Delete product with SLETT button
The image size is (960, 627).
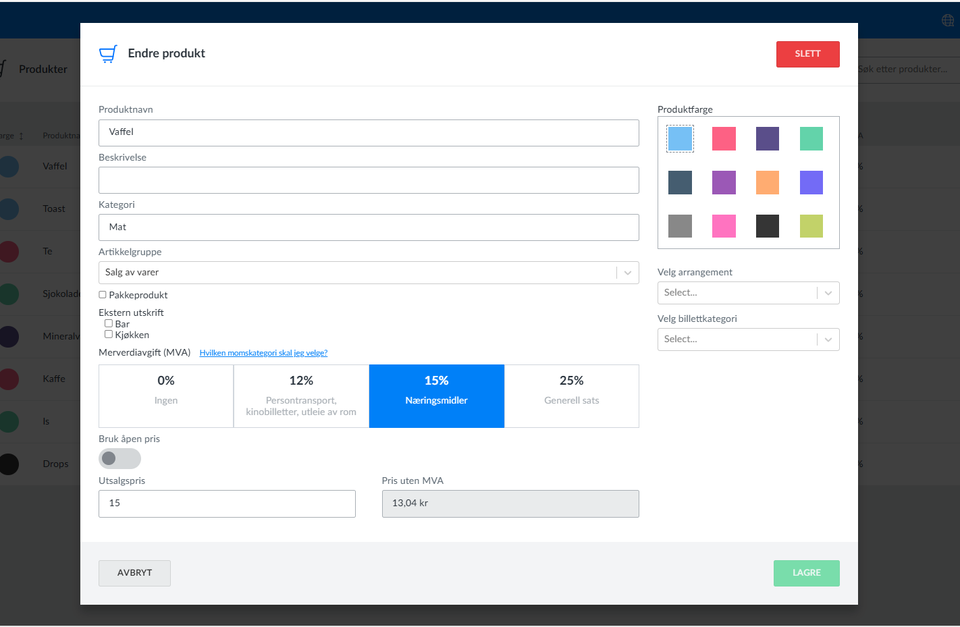click(808, 54)
